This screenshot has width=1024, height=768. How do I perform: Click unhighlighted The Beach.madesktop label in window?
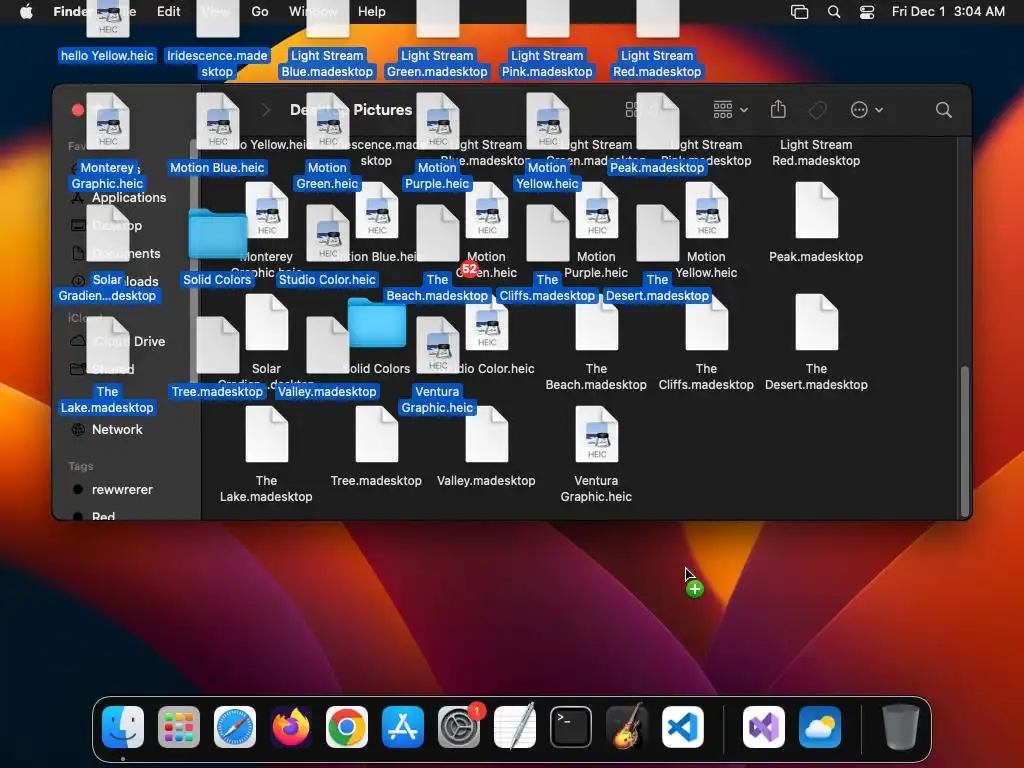[596, 377]
